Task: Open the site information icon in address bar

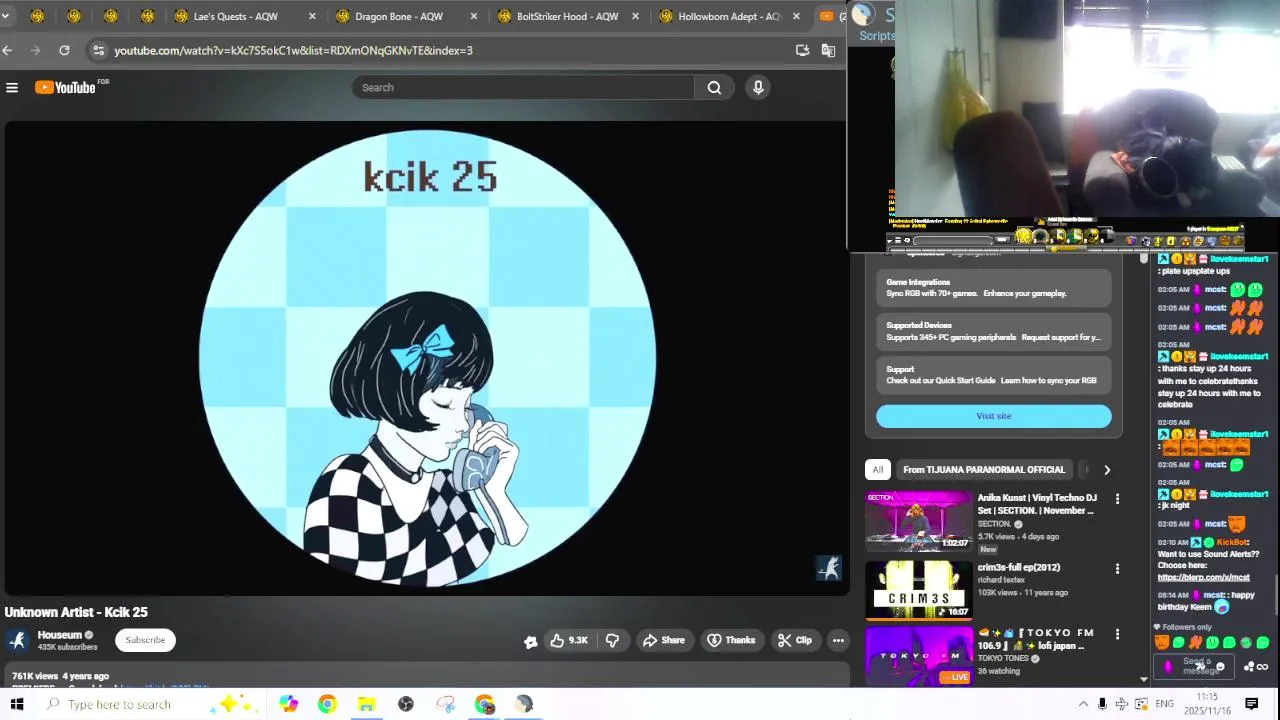Action: point(97,50)
